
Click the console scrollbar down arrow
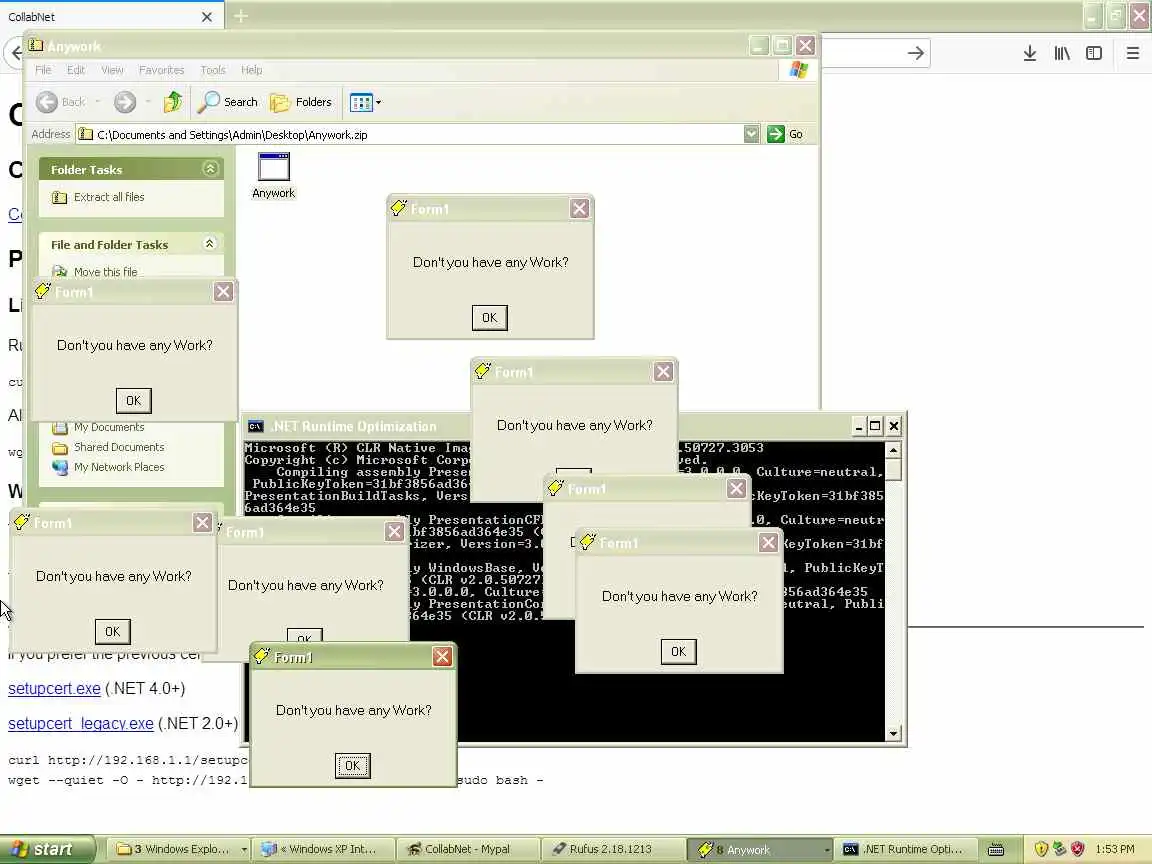[893, 733]
